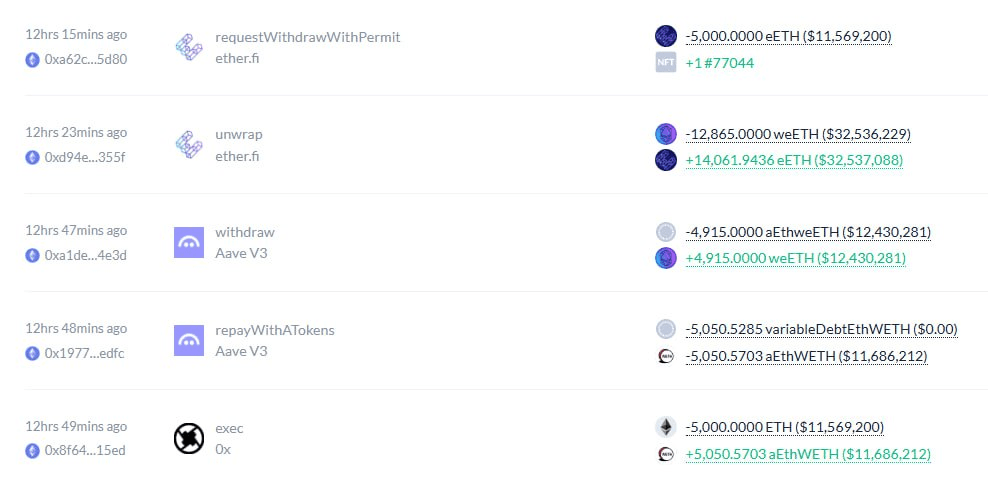Click the -5,050.5285 variableDebtEthWETH link

pyautogui.click(x=821, y=329)
